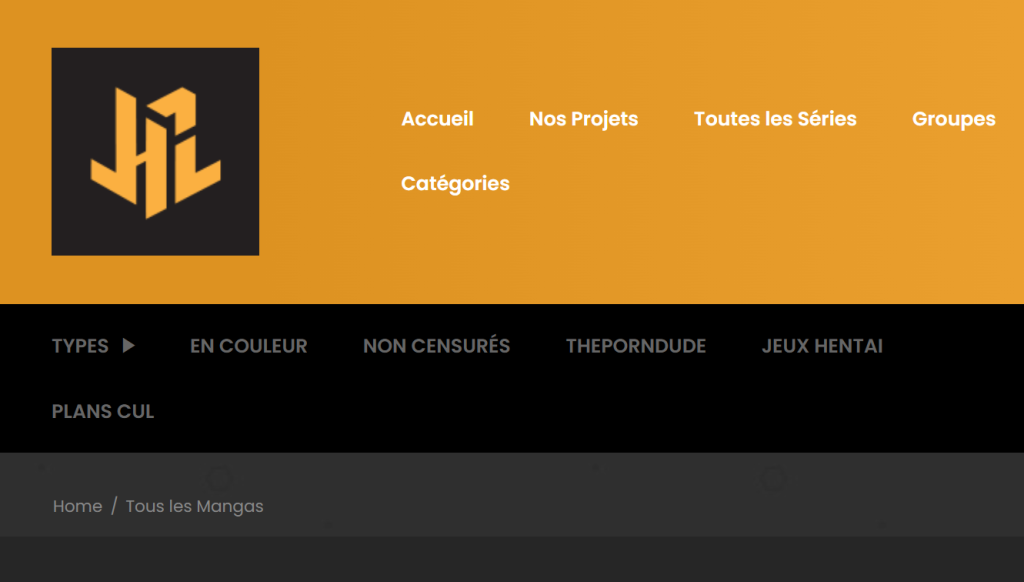Click the word Séries in the header
This screenshot has height=582, width=1024.
[827, 119]
